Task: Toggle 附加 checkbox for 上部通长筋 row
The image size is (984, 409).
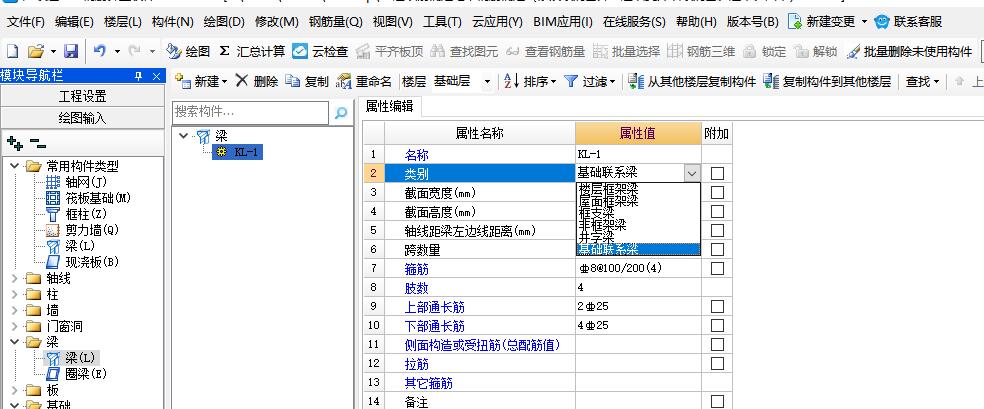Action: coord(717,307)
